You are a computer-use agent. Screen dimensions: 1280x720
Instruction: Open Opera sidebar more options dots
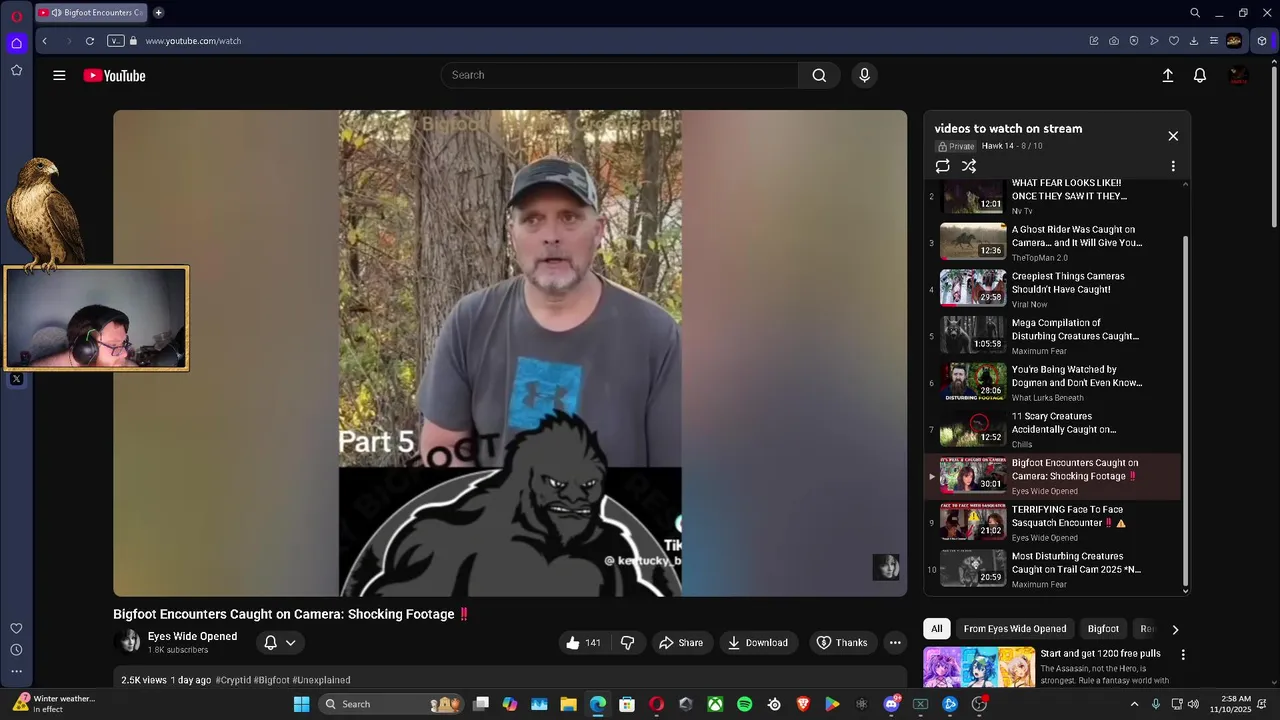pyautogui.click(x=16, y=671)
